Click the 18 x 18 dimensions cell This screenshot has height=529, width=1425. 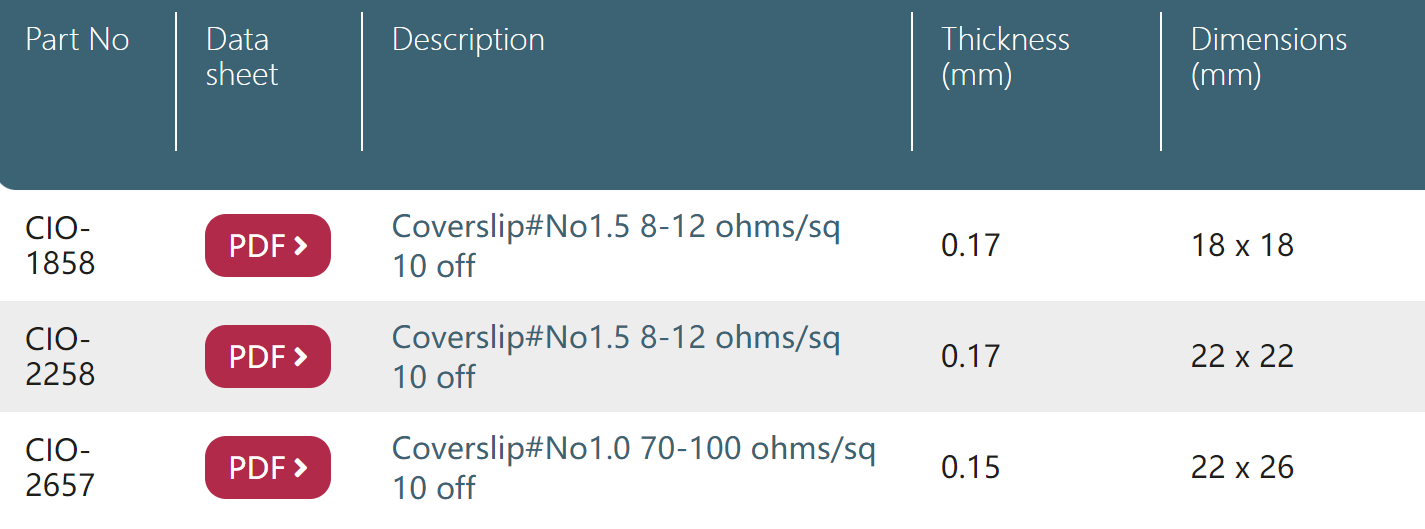point(1242,245)
